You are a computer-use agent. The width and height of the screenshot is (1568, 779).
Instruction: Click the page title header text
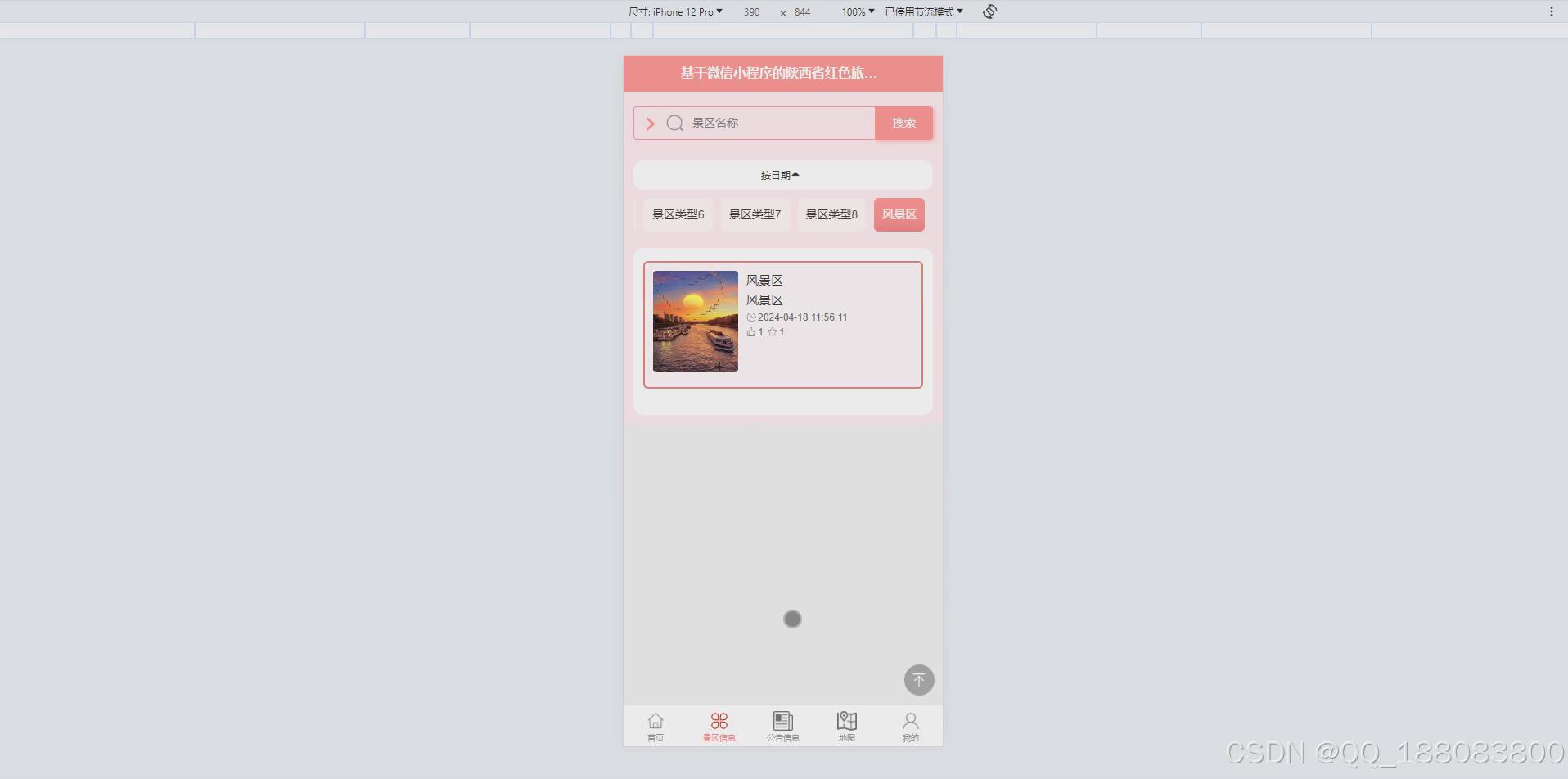(778, 73)
